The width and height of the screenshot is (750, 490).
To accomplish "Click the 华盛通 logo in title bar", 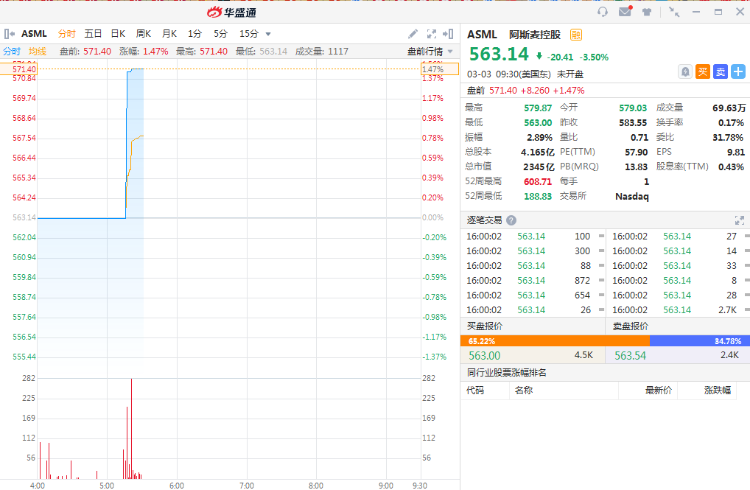I will pyautogui.click(x=232, y=12).
